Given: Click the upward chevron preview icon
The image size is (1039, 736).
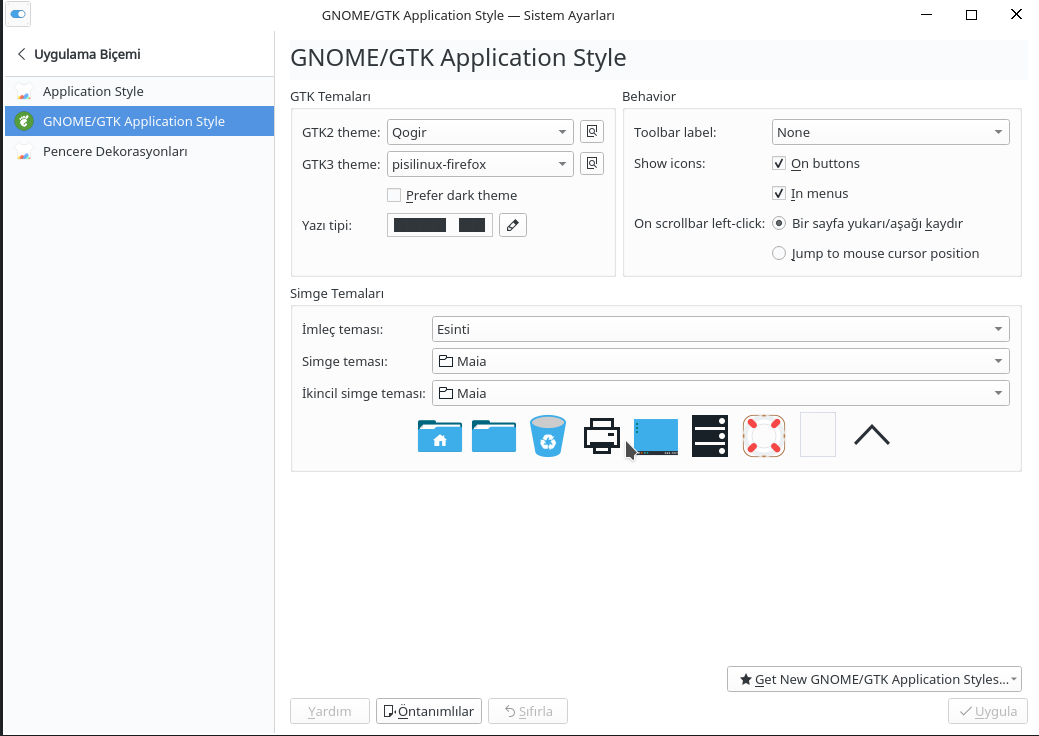Looking at the screenshot, I should 871,435.
